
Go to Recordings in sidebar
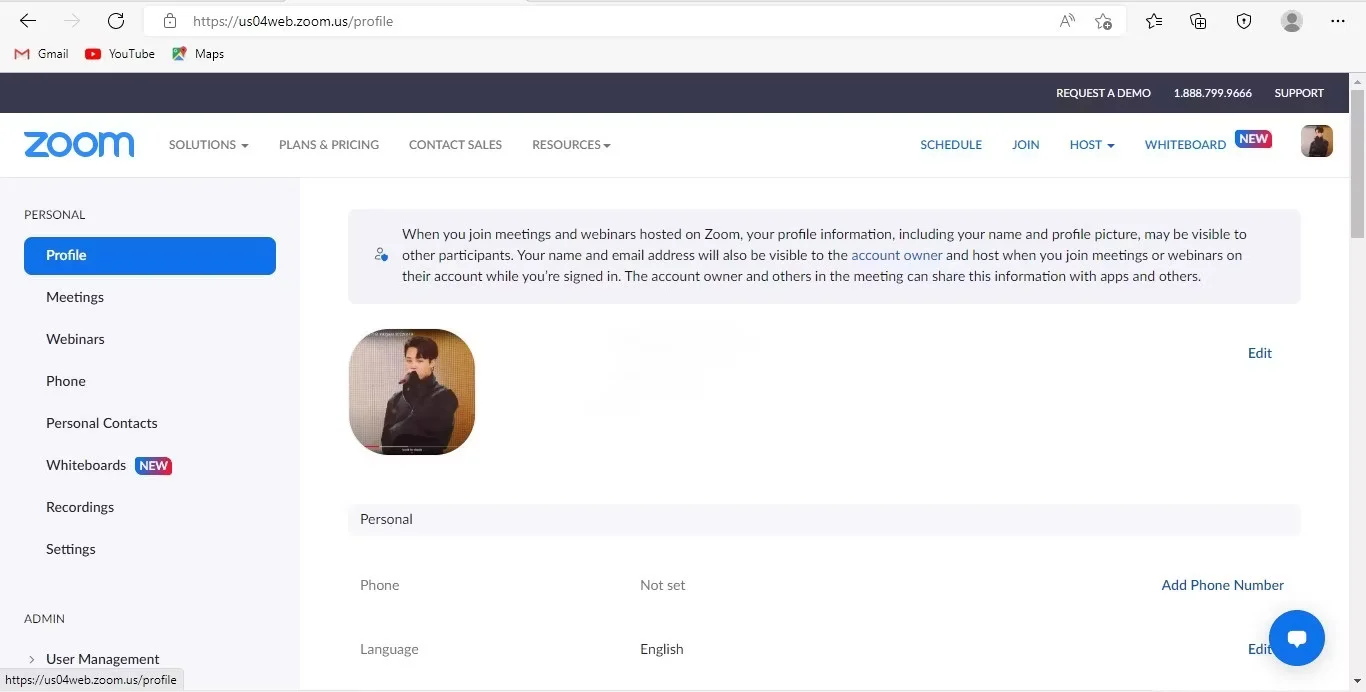tap(80, 507)
